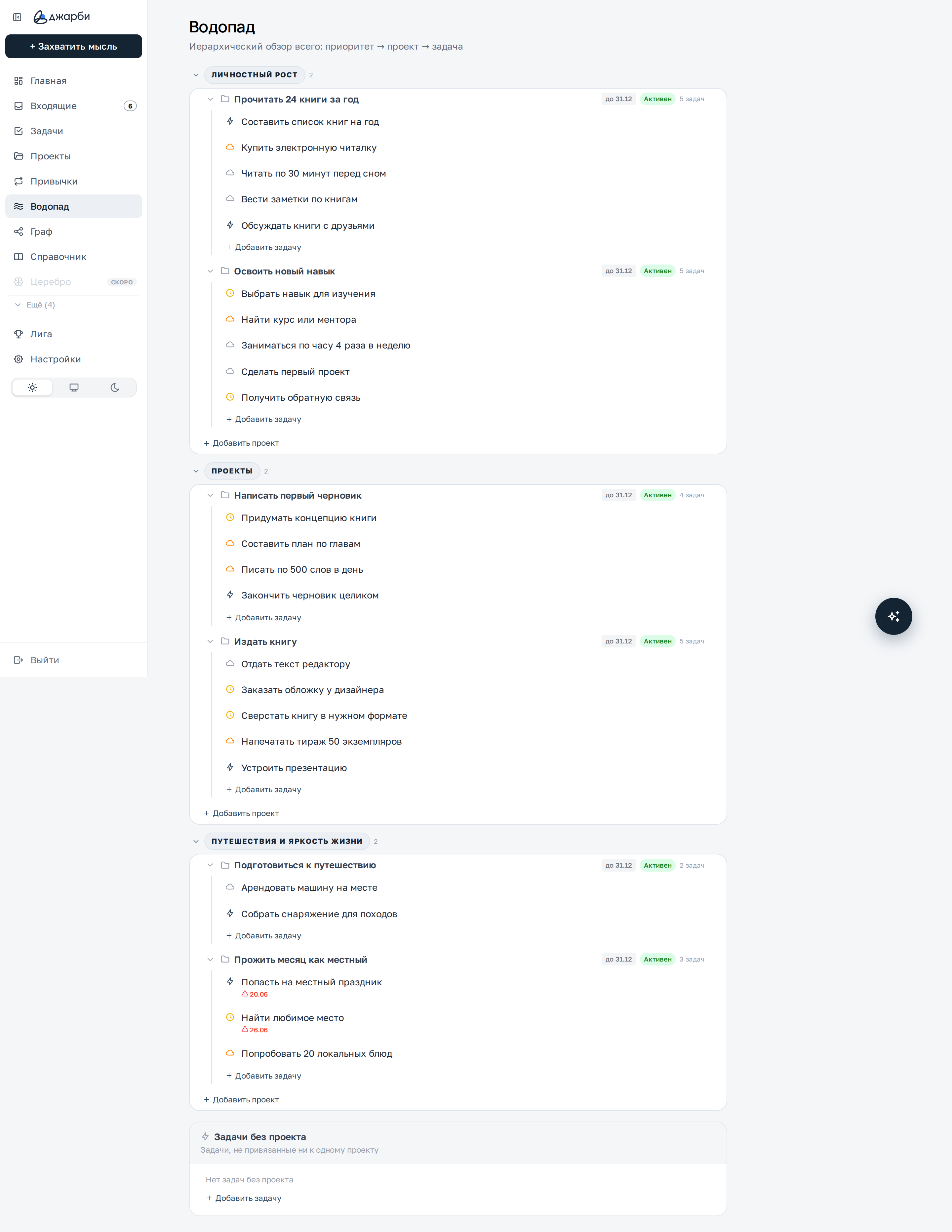Click lightning icon beside Собрать снаряжение для походов
The image size is (952, 1232).
230,913
